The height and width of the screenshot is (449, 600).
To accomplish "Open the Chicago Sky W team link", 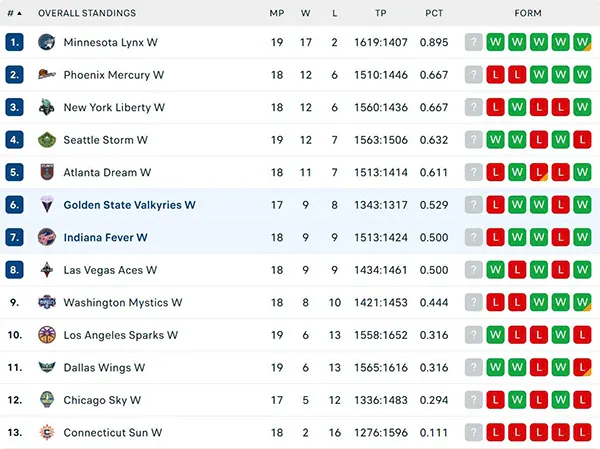I will 102,400.
